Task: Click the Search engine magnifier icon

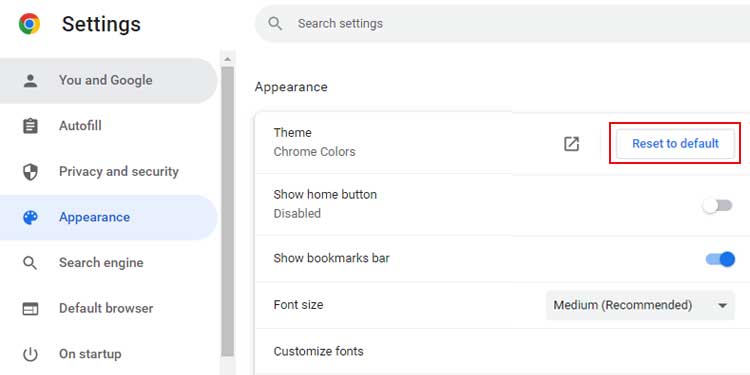Action: [30, 263]
